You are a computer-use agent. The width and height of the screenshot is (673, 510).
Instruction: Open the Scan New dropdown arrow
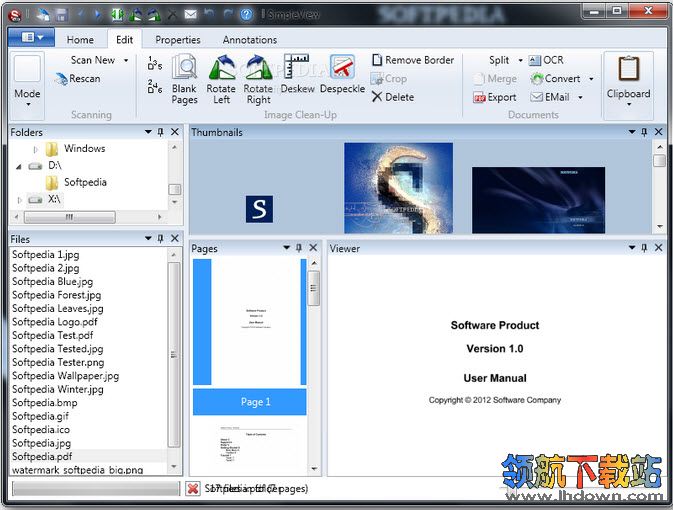click(126, 60)
